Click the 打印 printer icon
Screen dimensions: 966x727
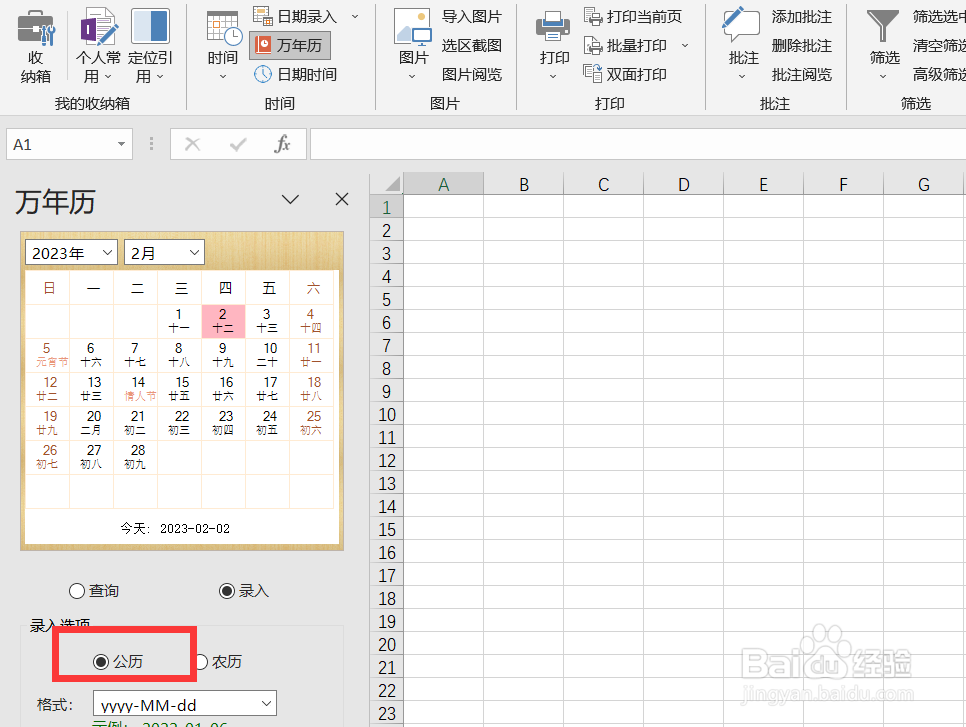(x=553, y=28)
